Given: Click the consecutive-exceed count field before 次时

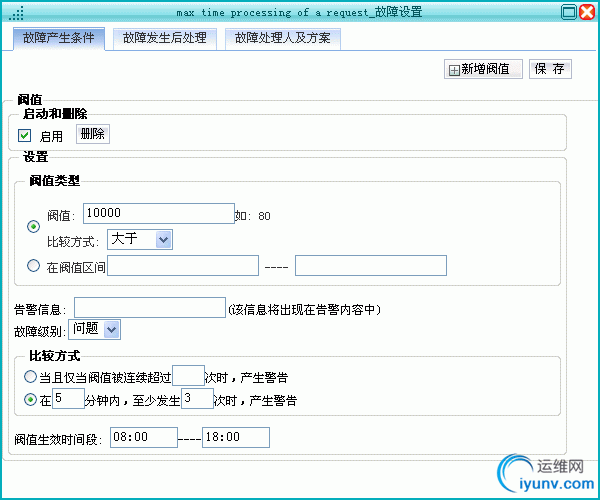Looking at the screenshot, I should (188, 376).
